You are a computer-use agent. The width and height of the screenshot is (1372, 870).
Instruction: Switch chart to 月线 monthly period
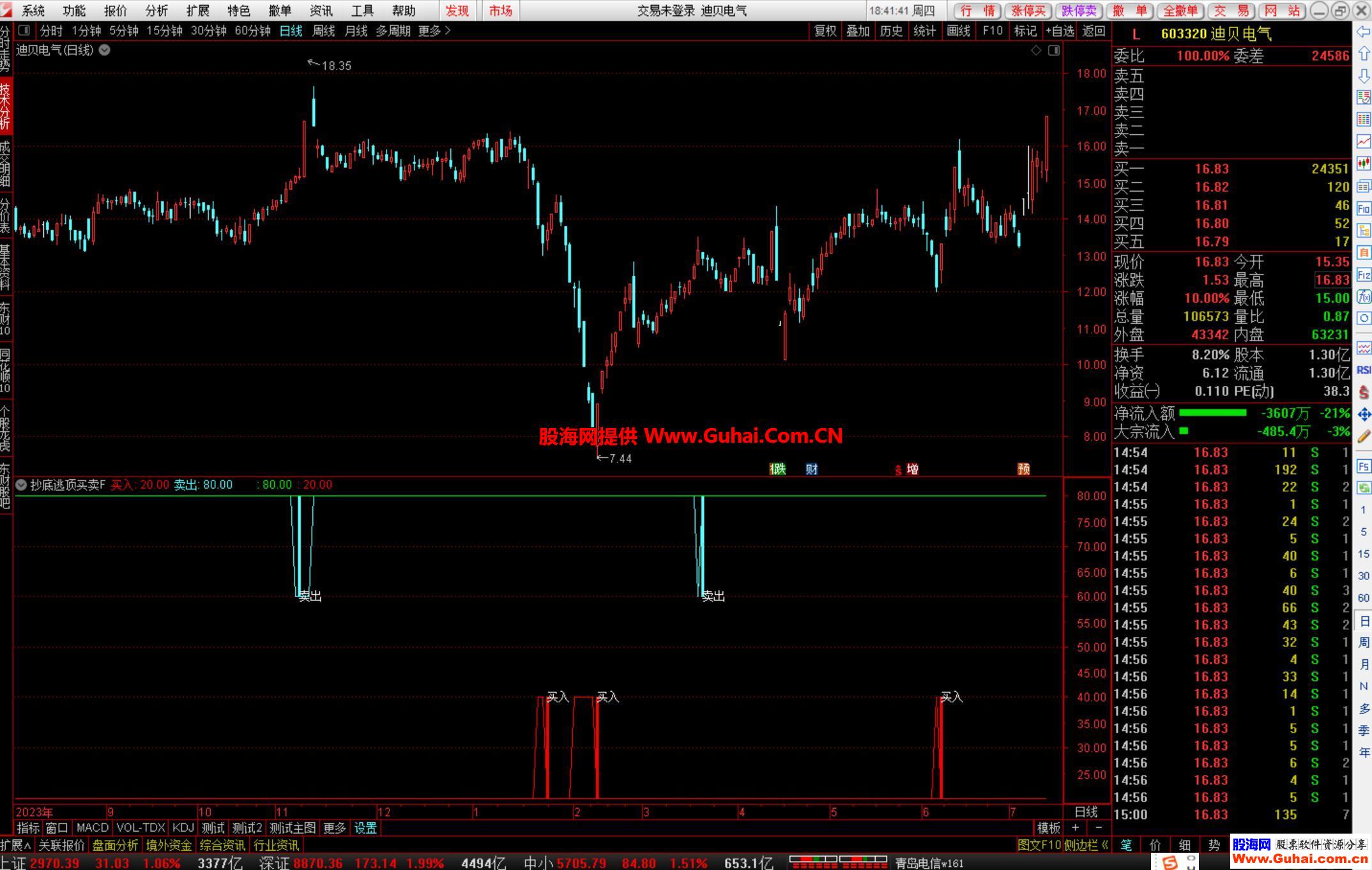(x=356, y=31)
